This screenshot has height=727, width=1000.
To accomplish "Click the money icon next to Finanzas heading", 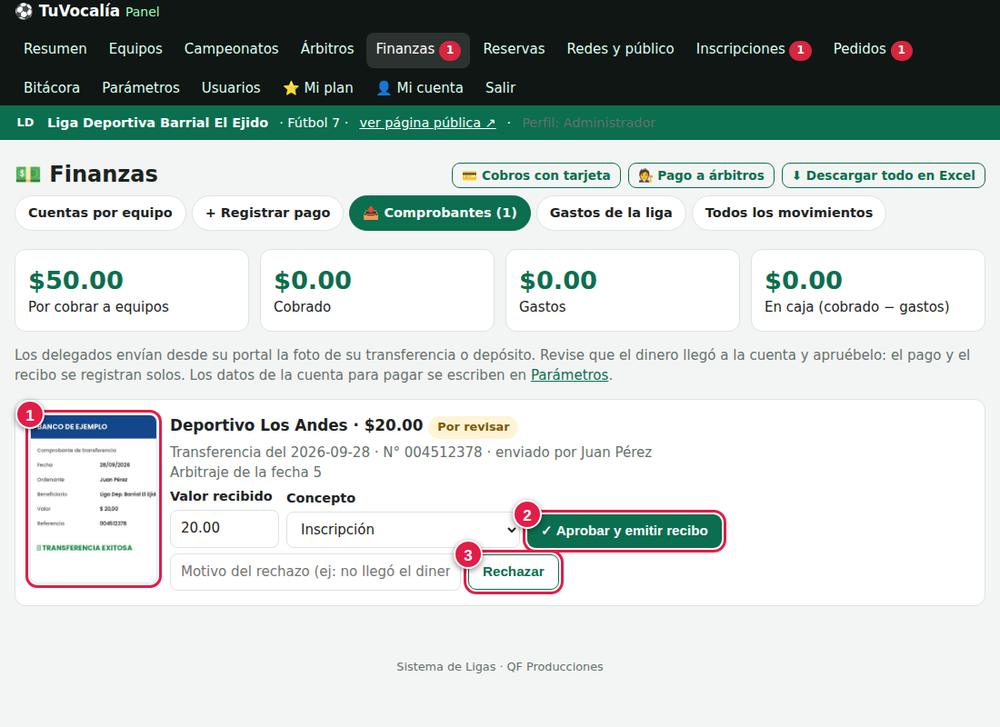I will pos(28,174).
